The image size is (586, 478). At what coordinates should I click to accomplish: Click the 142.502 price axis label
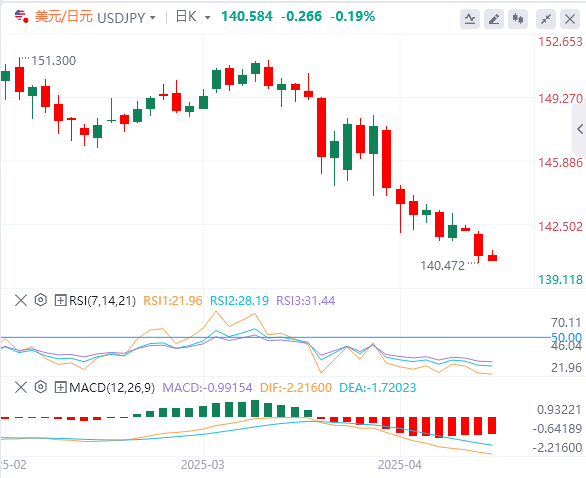click(560, 226)
